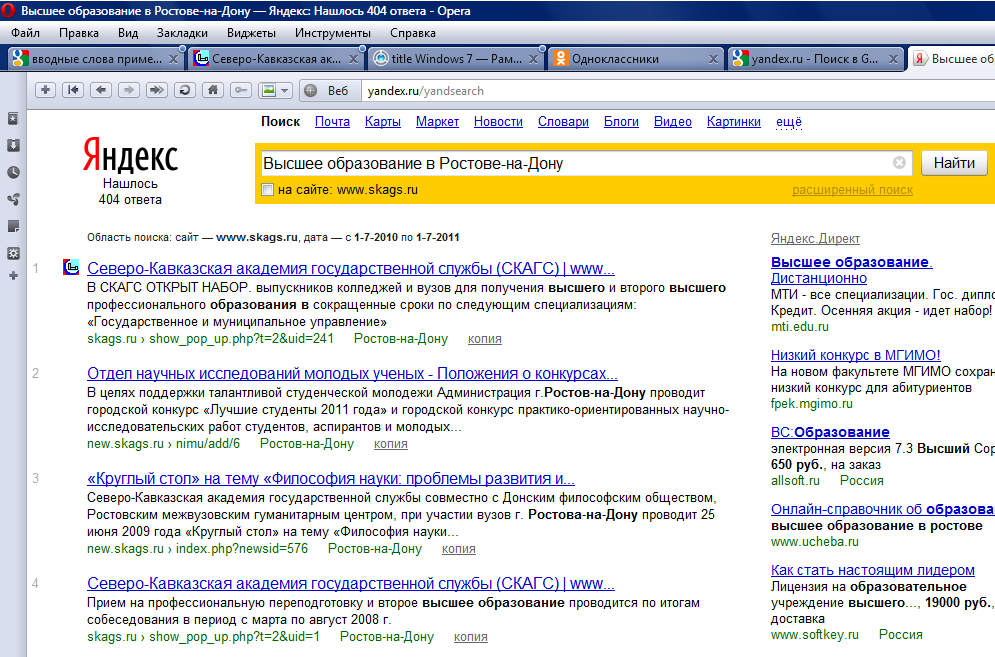This screenshot has width=995, height=657.
Task: Open the Новости link
Action: tap(498, 121)
